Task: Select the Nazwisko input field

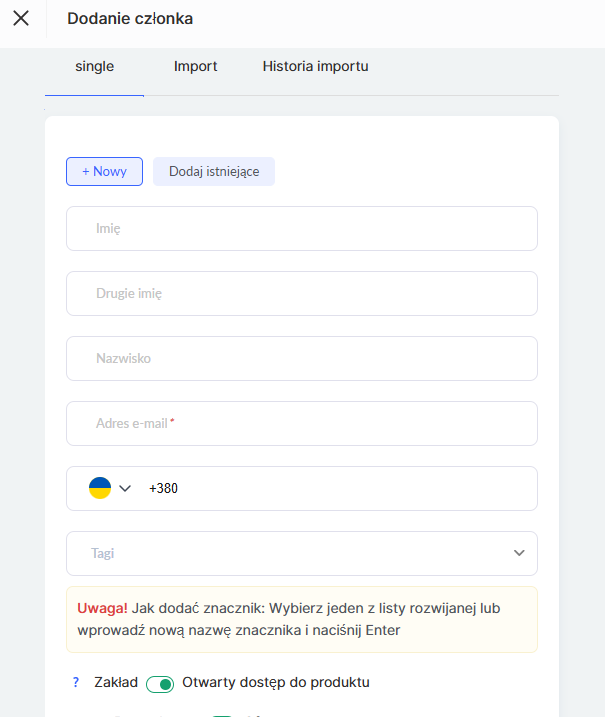Action: click(301, 358)
